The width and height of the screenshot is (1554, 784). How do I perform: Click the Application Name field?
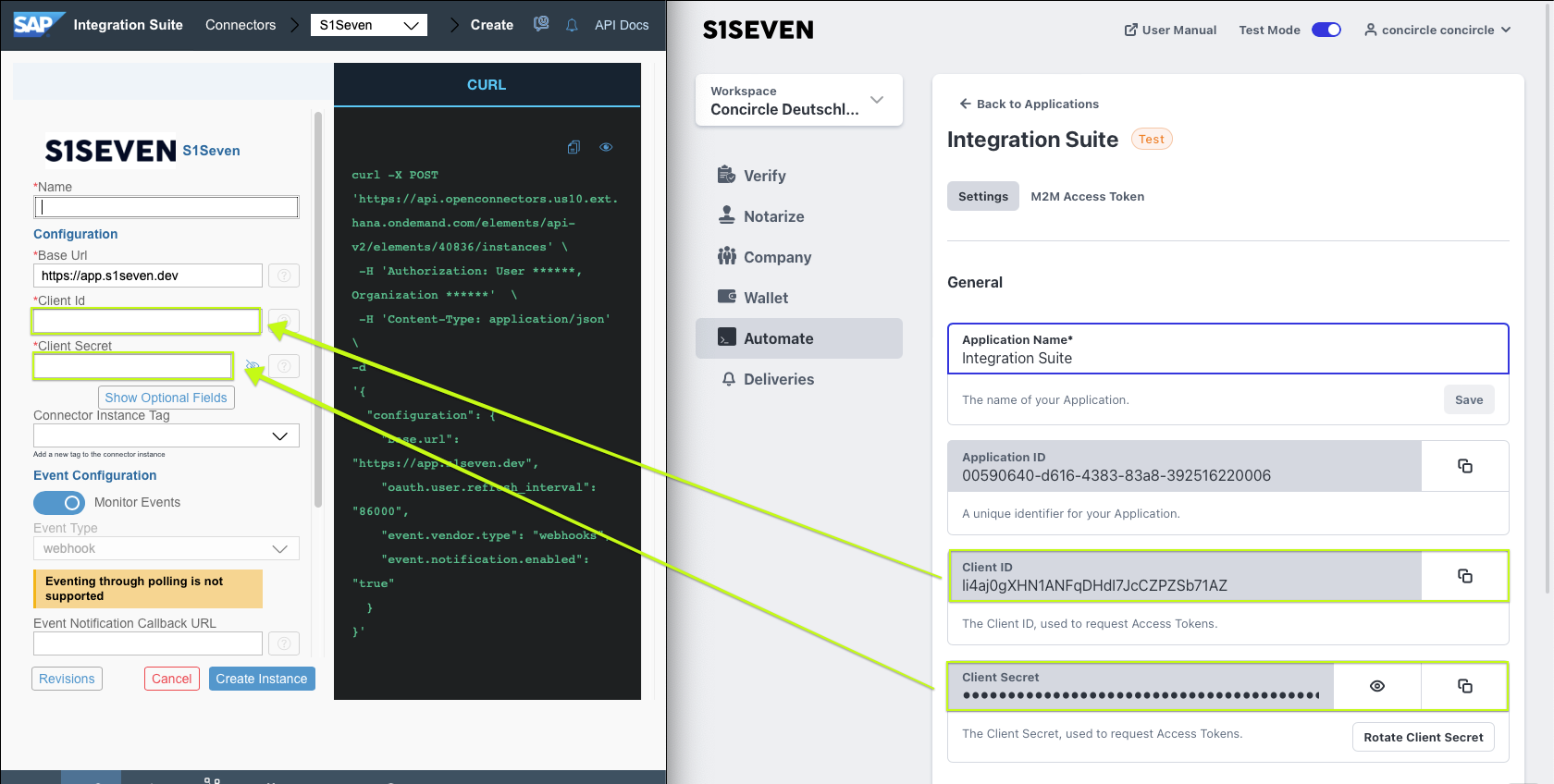coord(1228,349)
